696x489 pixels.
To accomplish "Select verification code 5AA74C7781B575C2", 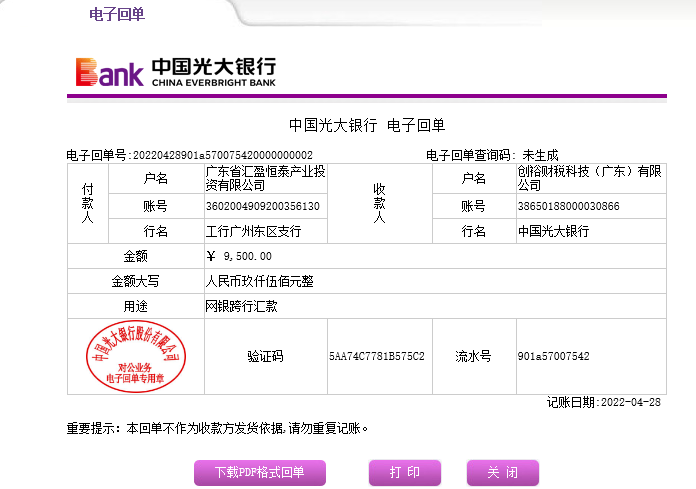I will coord(376,356).
